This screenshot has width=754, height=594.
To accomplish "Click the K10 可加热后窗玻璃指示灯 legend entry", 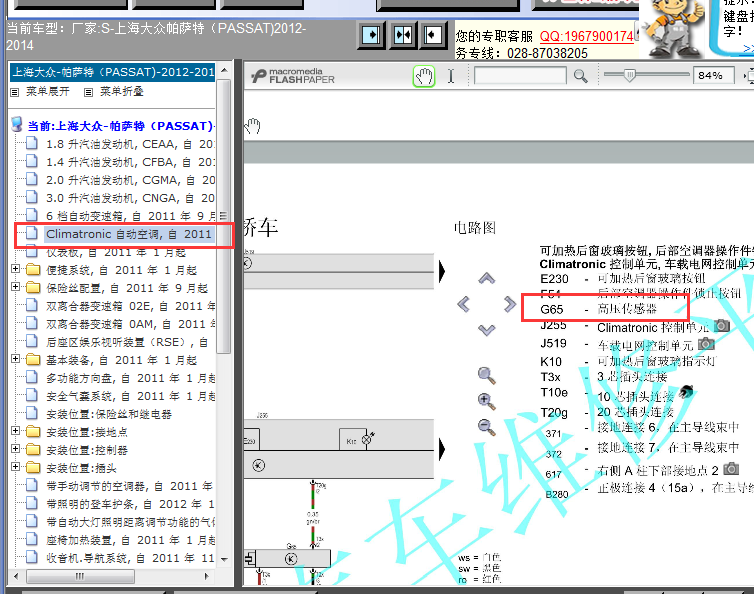I will click(x=628, y=361).
